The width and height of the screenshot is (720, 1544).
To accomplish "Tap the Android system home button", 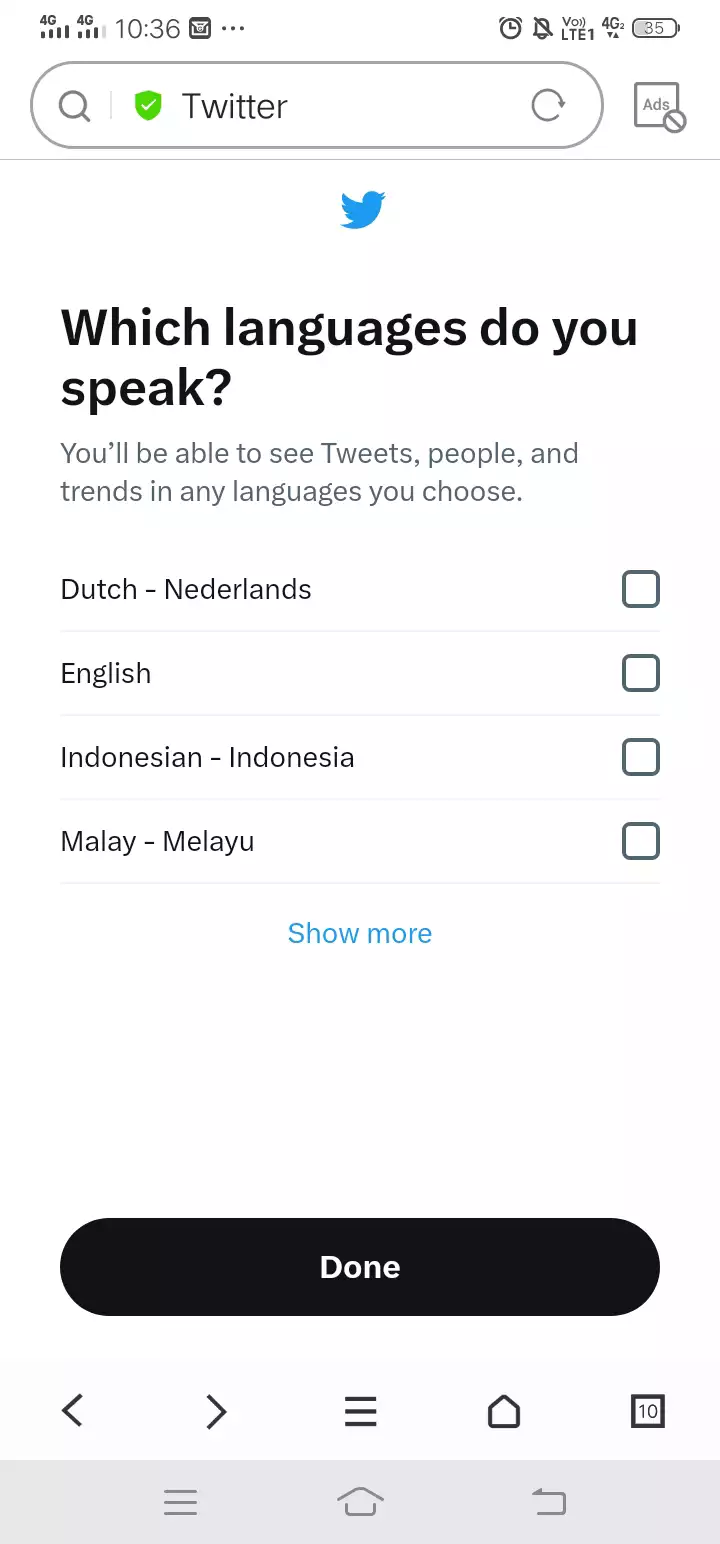I will (x=360, y=1501).
